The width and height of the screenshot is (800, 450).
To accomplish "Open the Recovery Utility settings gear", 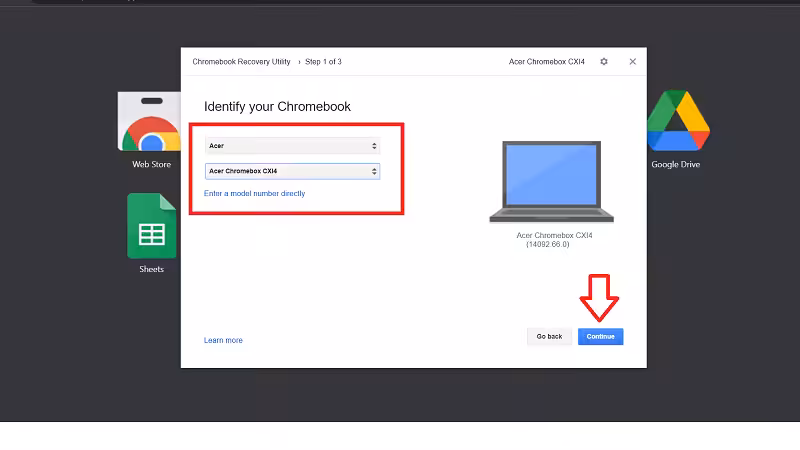I will [604, 61].
